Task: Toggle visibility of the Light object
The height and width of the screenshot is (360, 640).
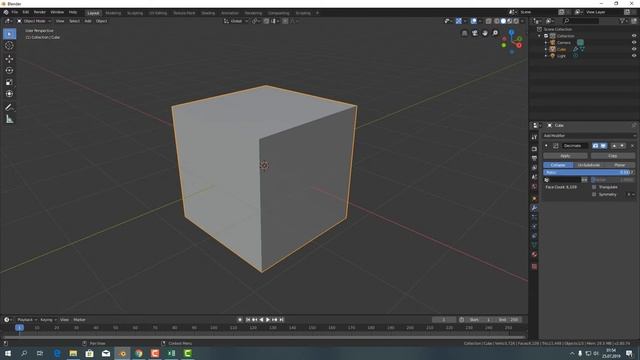Action: (x=634, y=56)
